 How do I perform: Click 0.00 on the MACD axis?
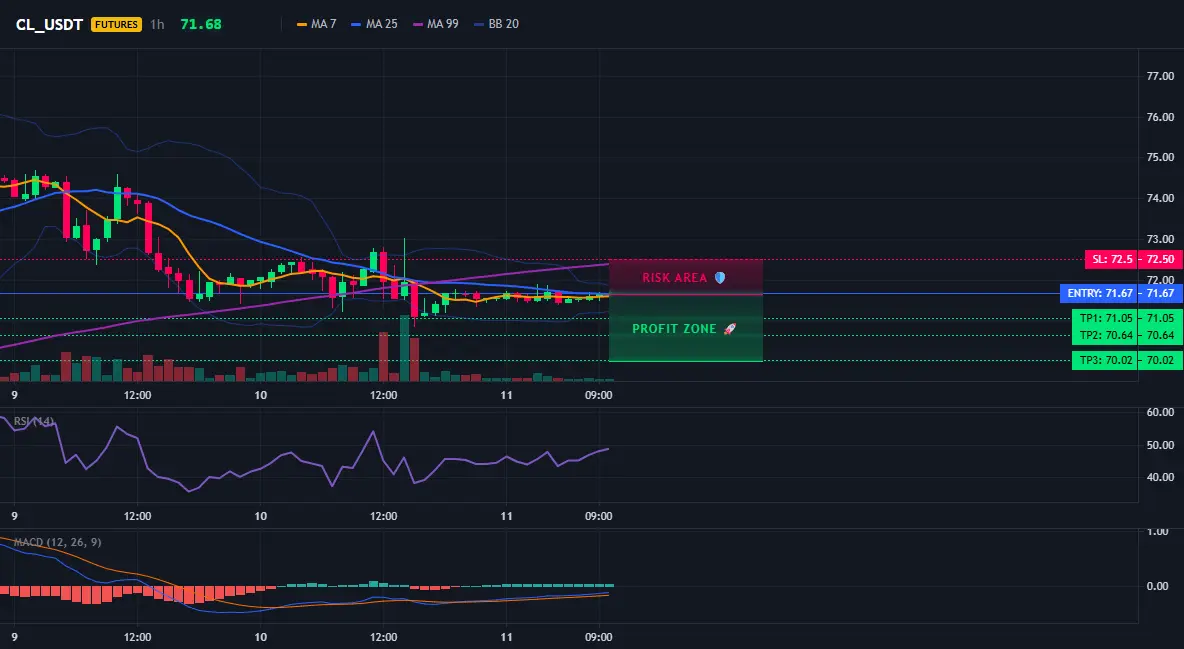[x=1158, y=586]
